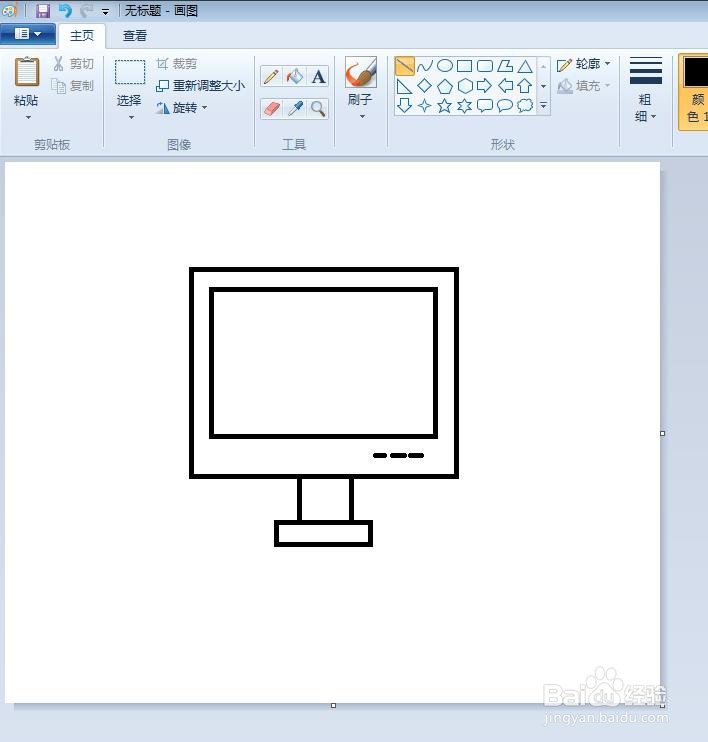Select the Right arrow shape

(485, 86)
